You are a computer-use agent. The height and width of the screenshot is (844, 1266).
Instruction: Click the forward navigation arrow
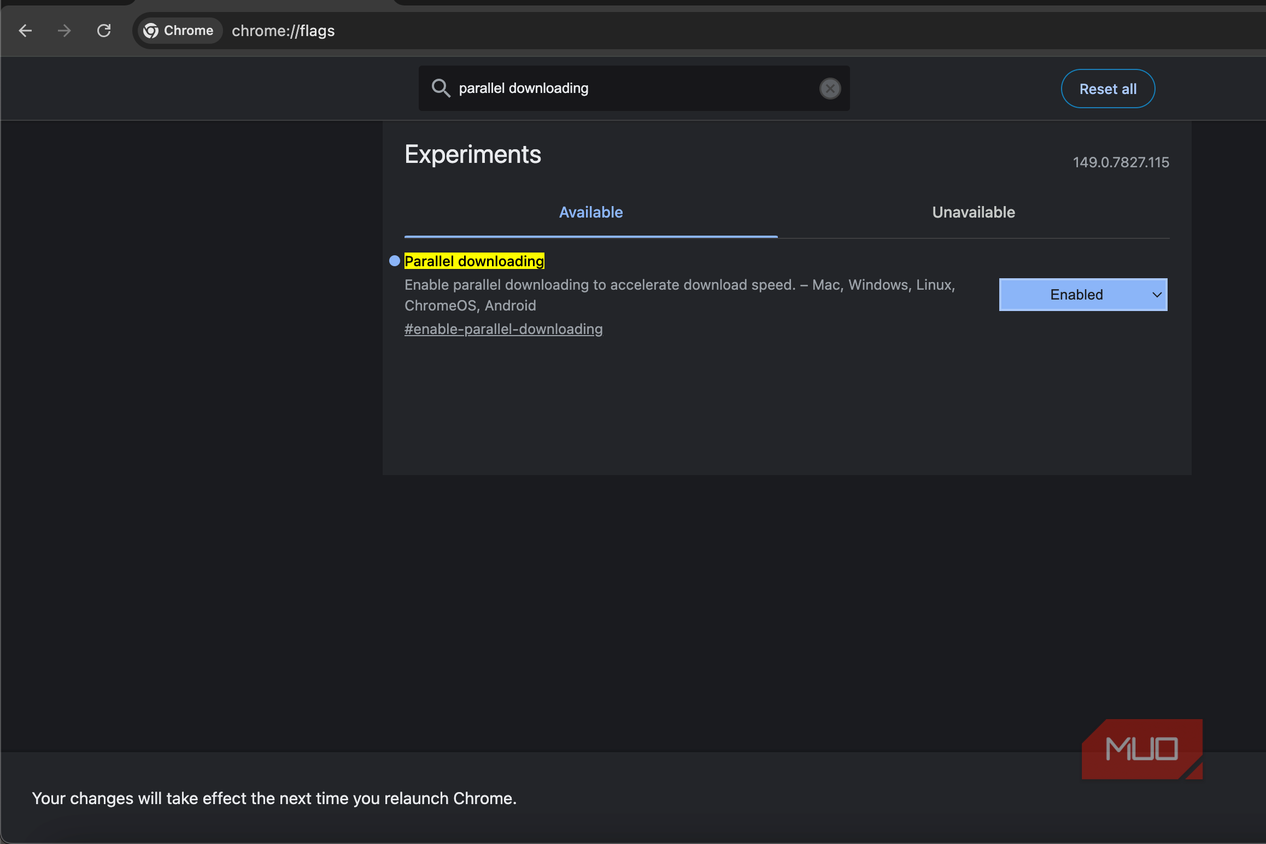(x=64, y=31)
